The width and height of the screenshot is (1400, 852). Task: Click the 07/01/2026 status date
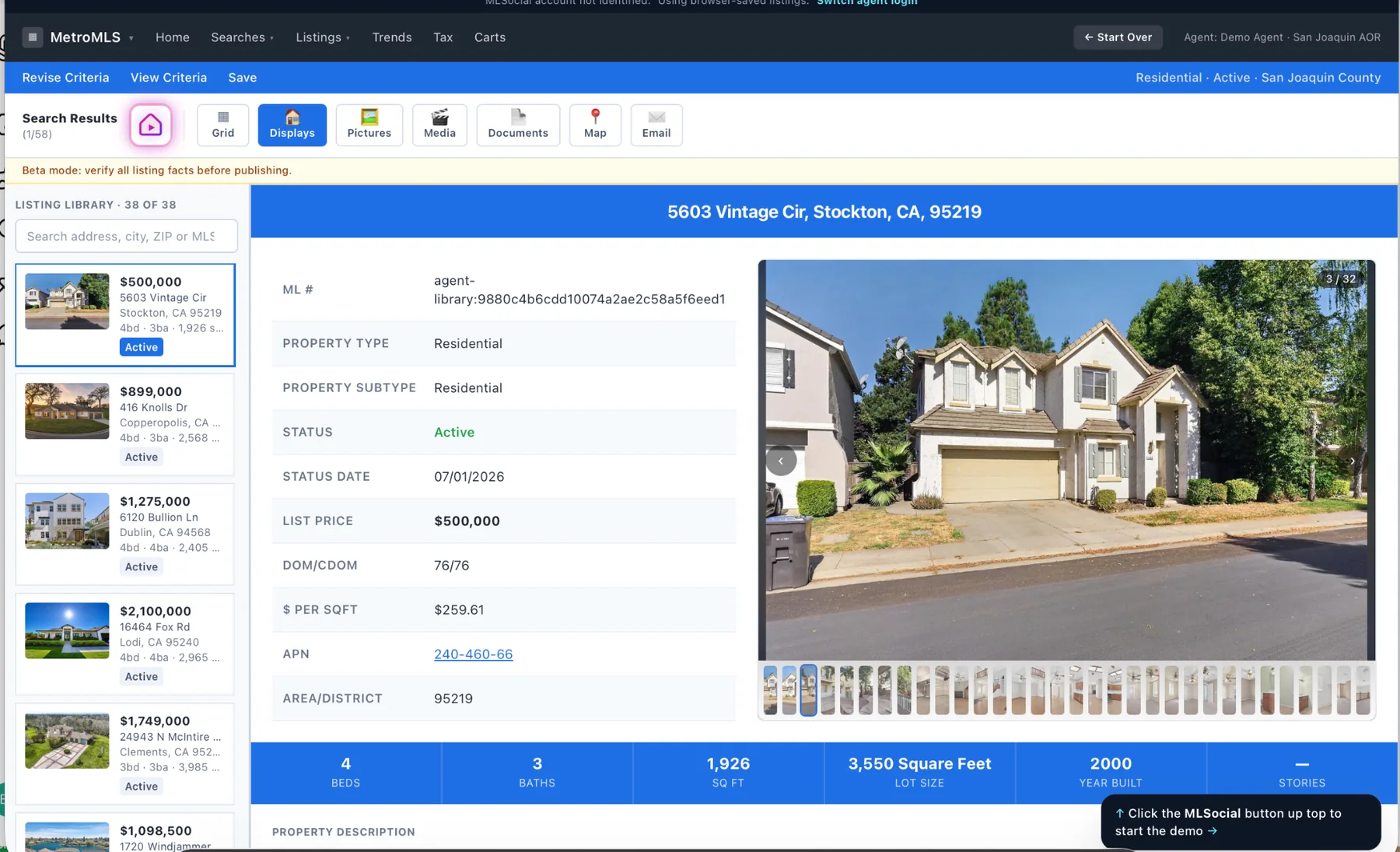click(x=469, y=477)
